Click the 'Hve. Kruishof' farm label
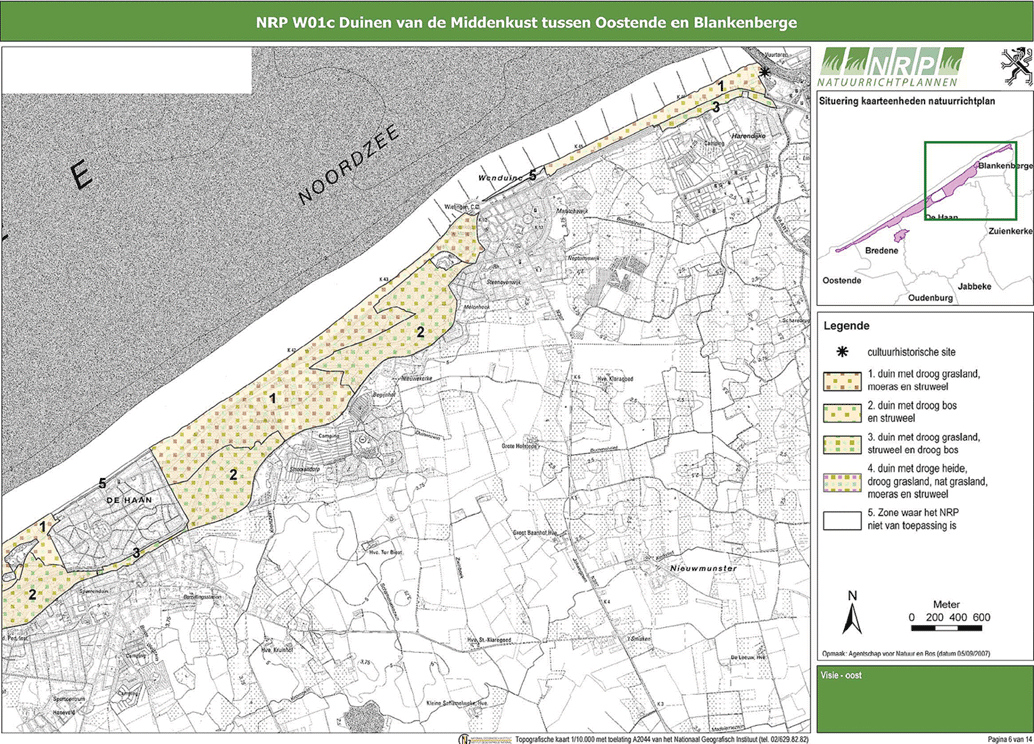Screen dimensions: 1034x744 pos(275,648)
